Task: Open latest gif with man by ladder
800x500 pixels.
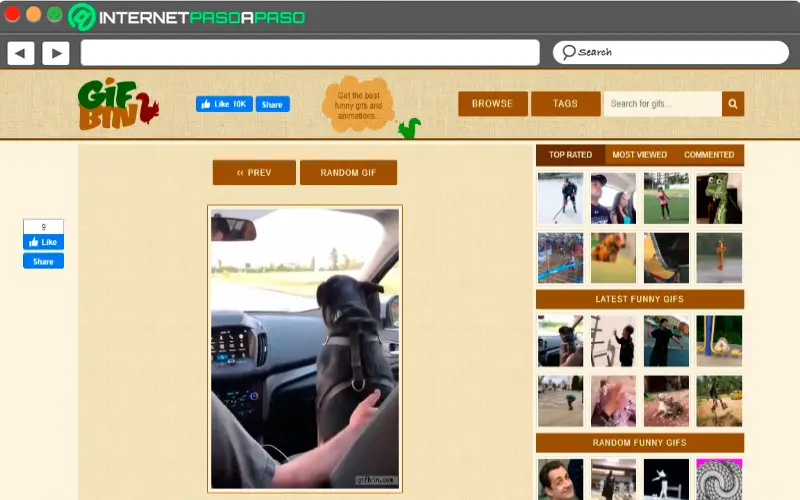Action: [x=613, y=341]
